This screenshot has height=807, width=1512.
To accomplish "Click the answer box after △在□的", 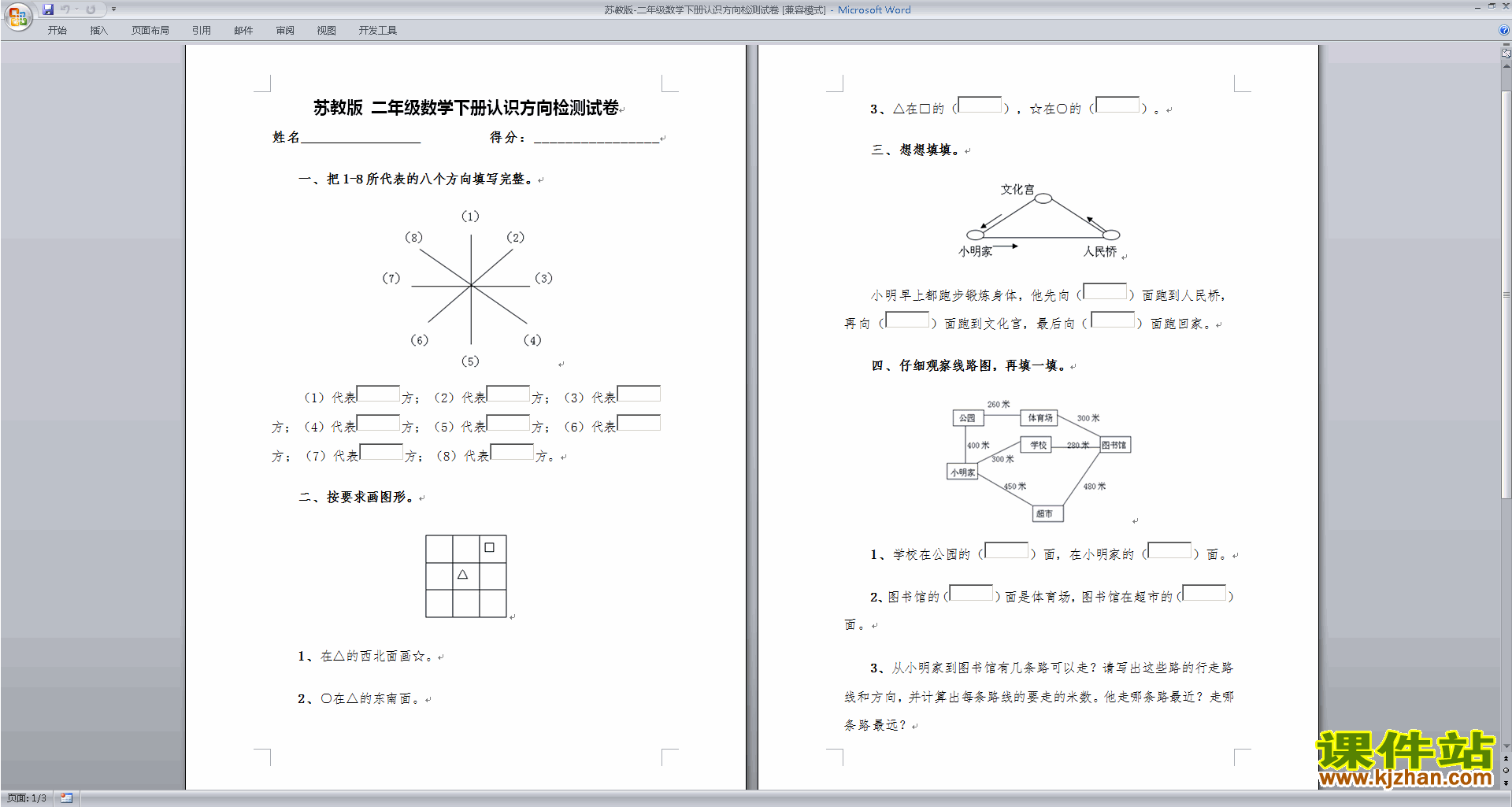I will [980, 105].
